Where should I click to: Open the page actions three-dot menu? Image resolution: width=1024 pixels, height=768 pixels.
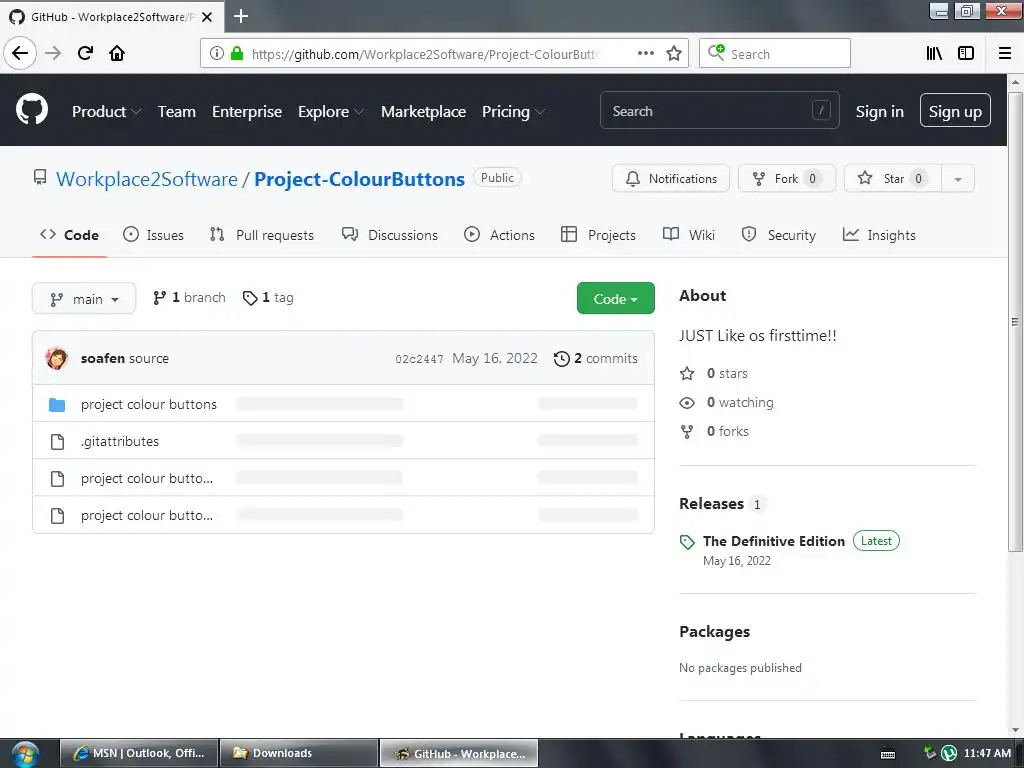646,53
